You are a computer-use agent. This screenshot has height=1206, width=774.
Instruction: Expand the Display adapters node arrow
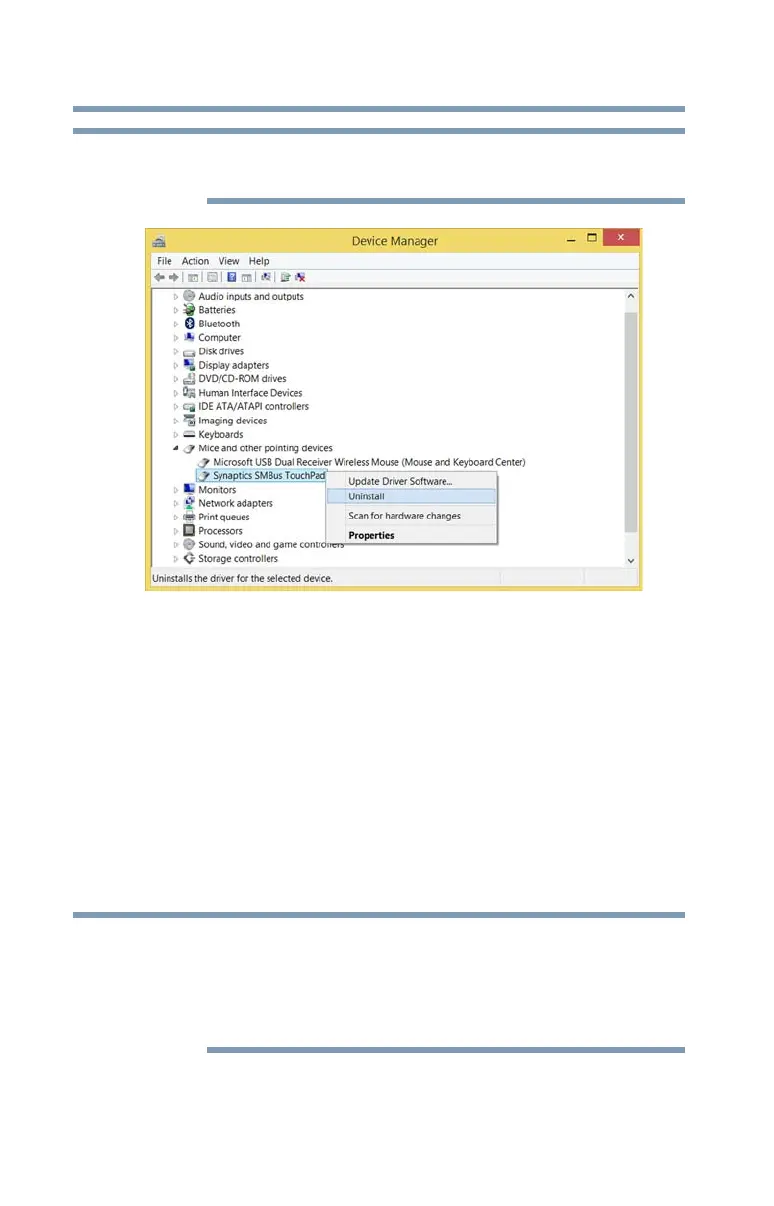point(176,366)
